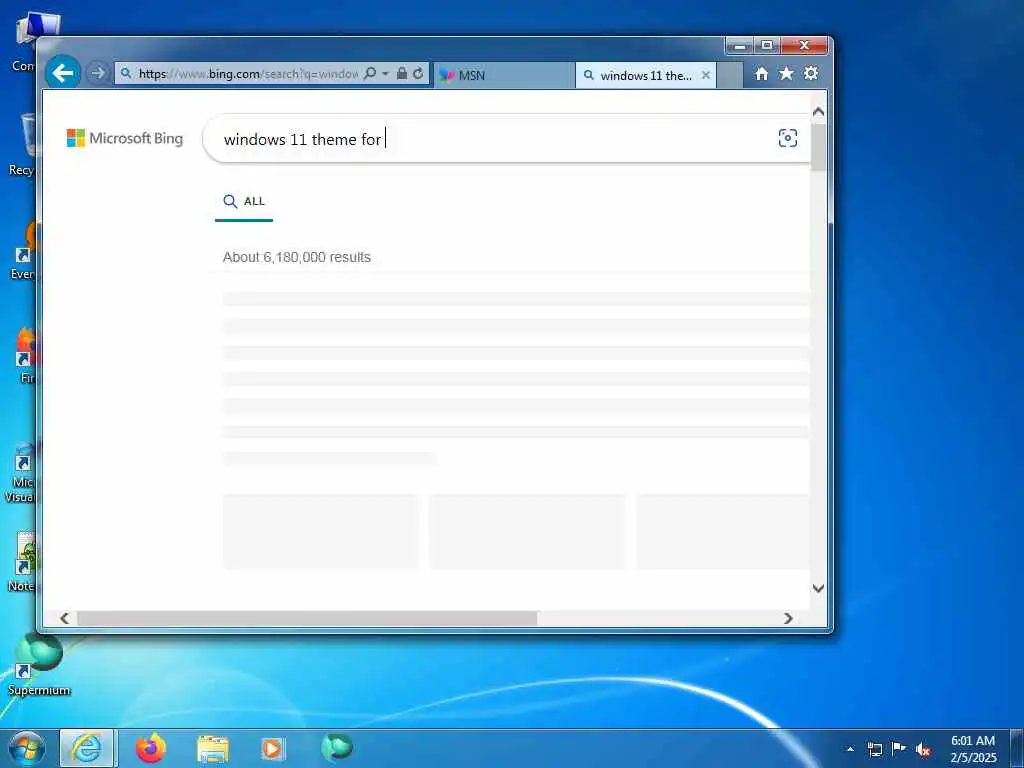Click the network tray icon
The width and height of the screenshot is (1024, 768).
pyautogui.click(x=874, y=749)
